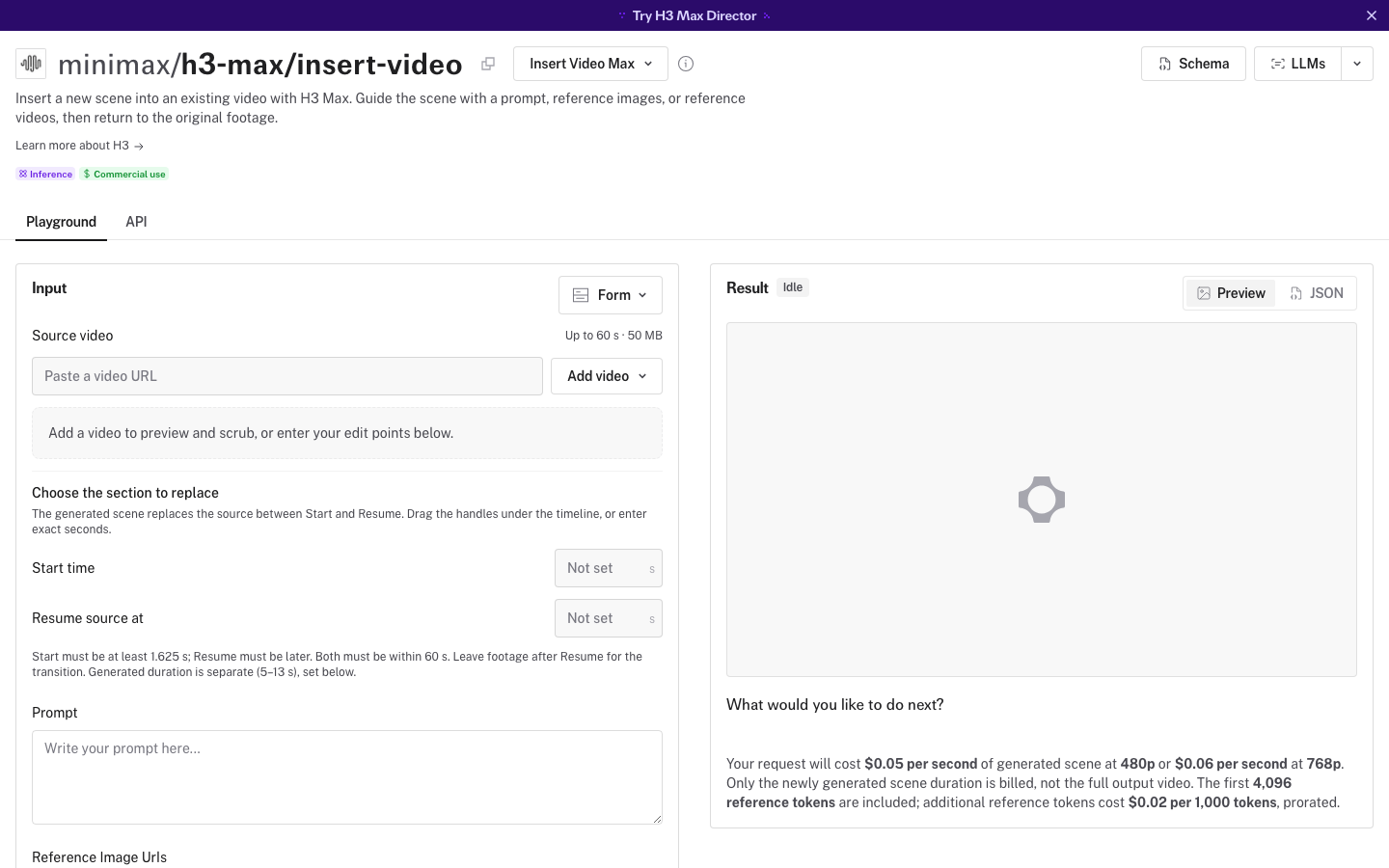The width and height of the screenshot is (1389, 868).
Task: Open the Form input mode dropdown
Action: click(611, 295)
